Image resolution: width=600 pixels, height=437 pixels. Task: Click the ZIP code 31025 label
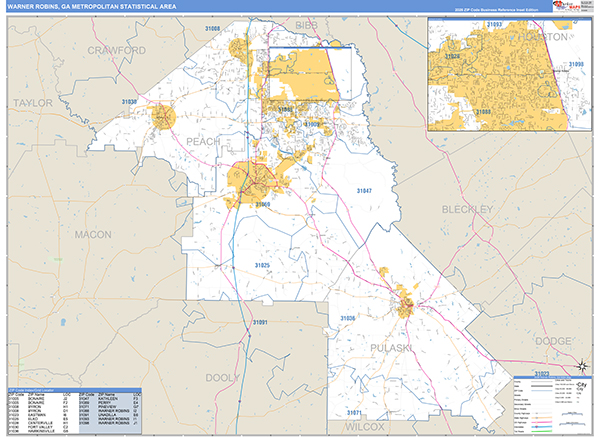coord(262,265)
